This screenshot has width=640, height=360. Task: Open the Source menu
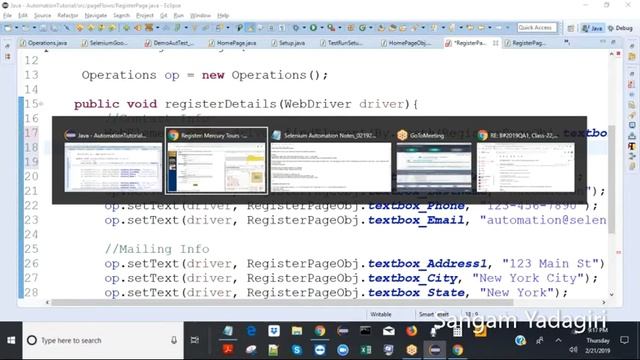pos(42,16)
